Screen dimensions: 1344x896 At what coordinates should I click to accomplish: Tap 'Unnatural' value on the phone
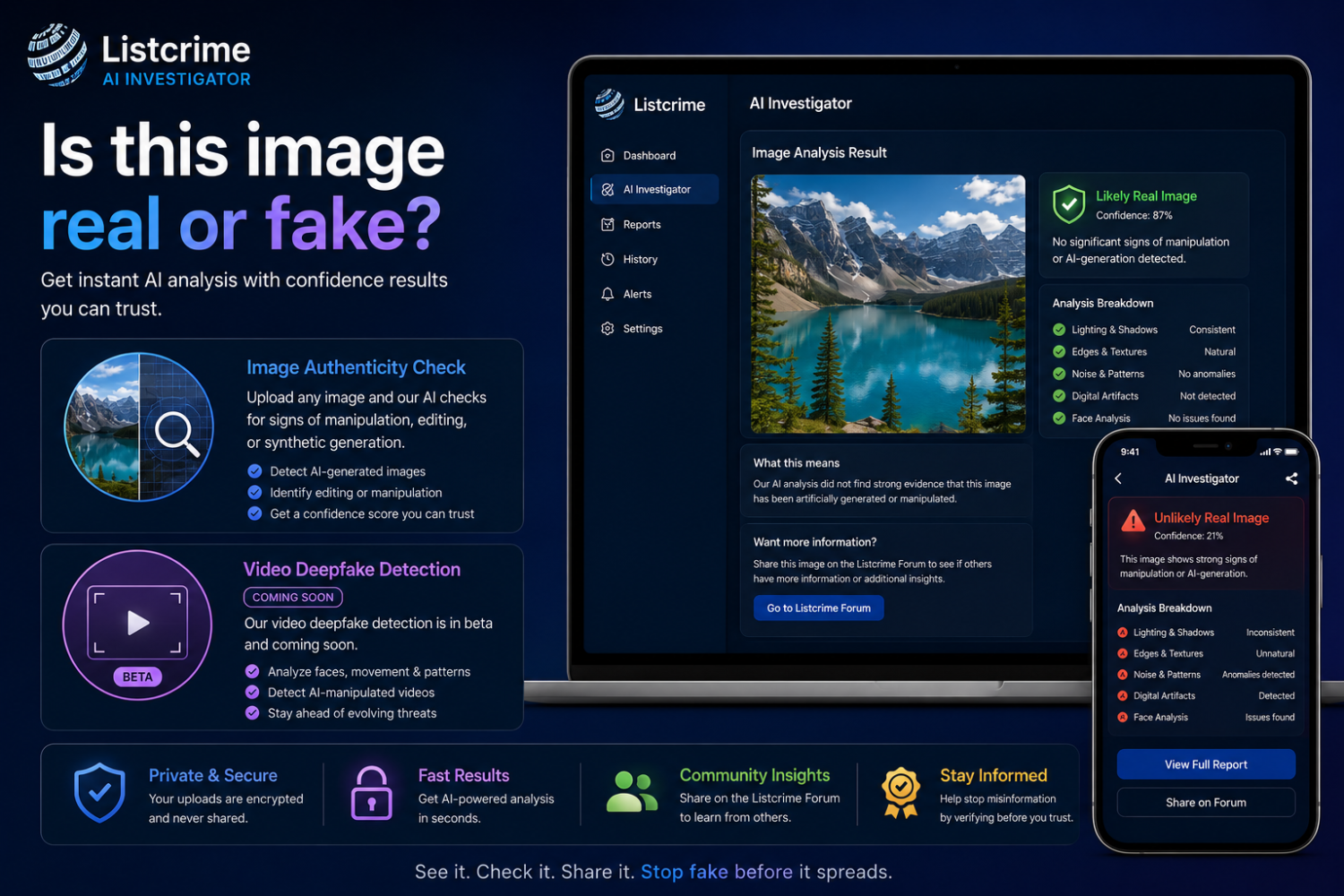pyautogui.click(x=1275, y=654)
